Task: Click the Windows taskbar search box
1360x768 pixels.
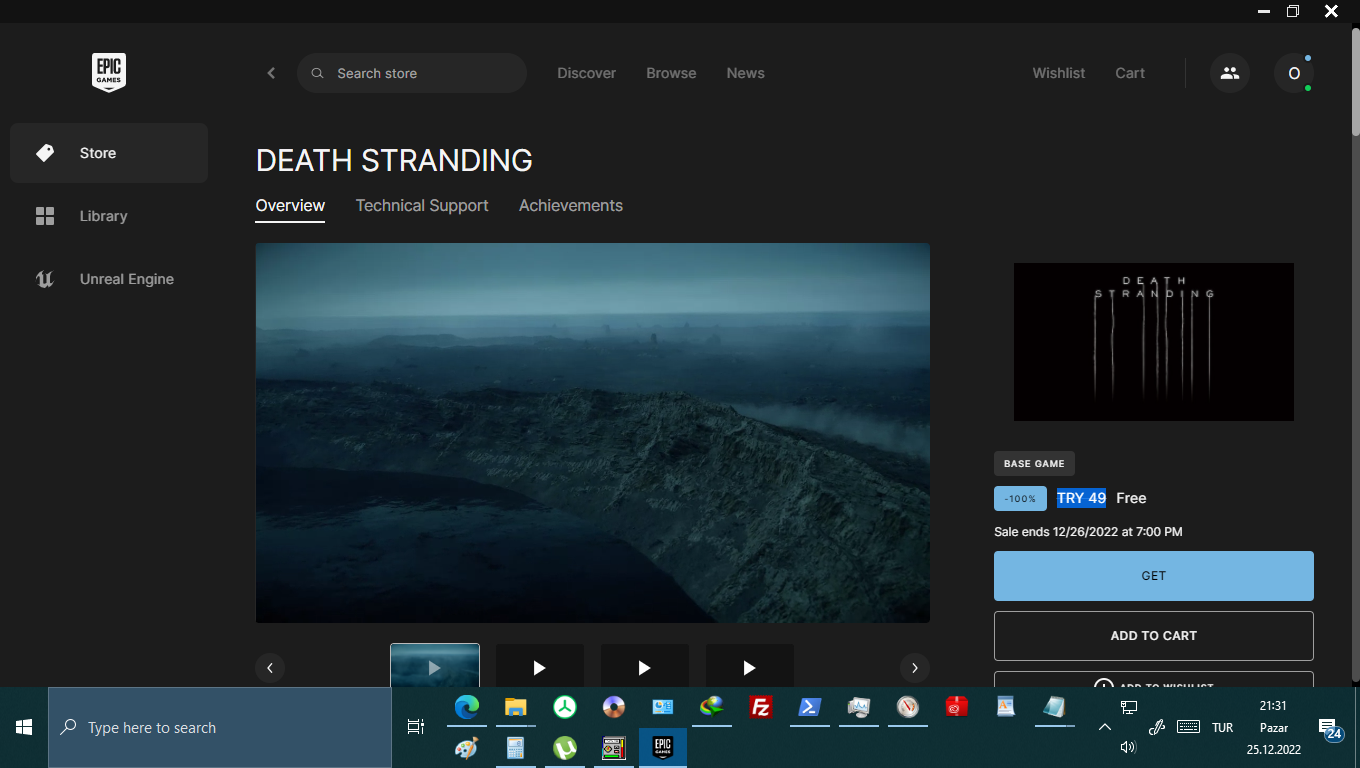Action: (x=220, y=728)
